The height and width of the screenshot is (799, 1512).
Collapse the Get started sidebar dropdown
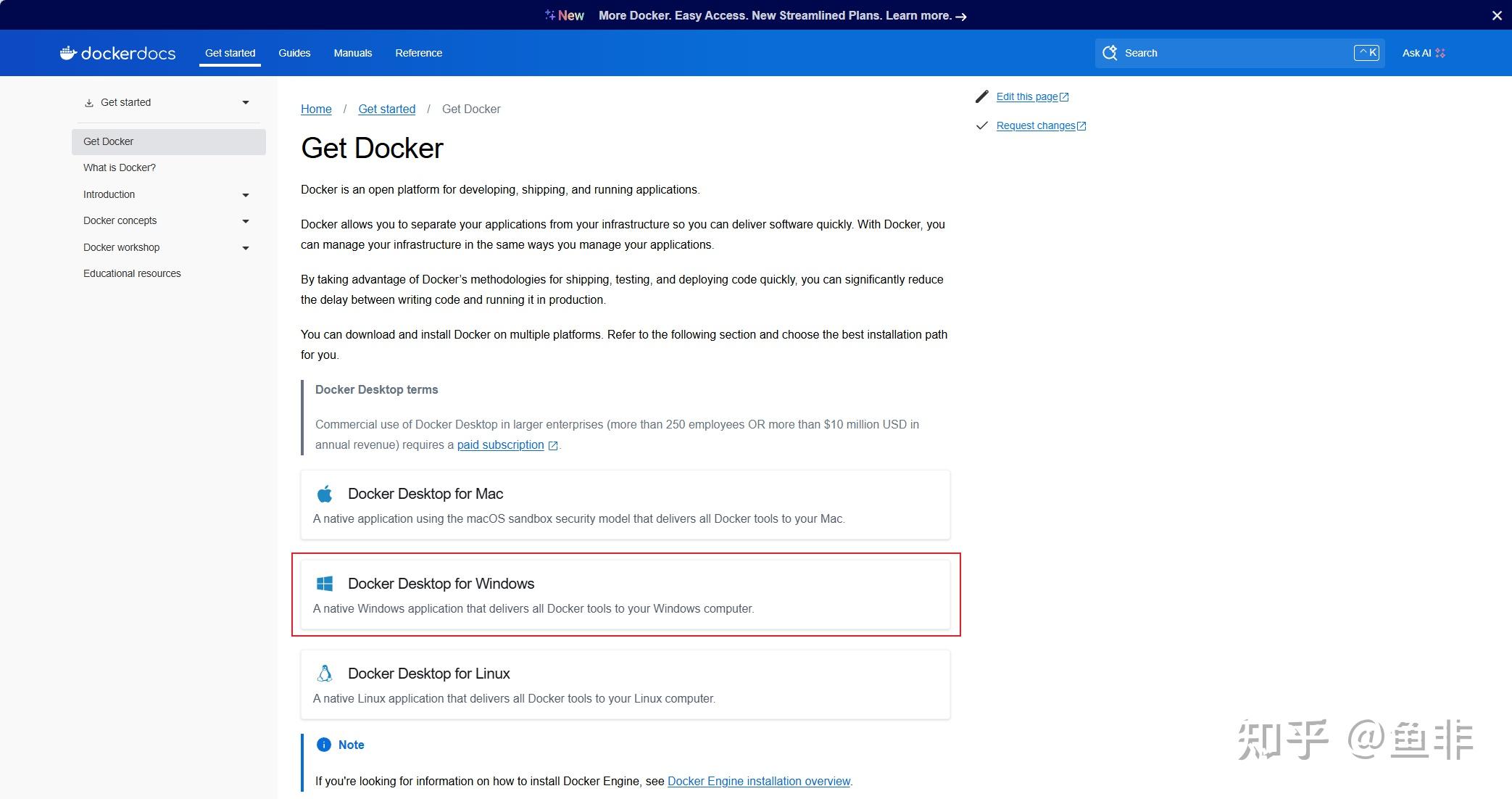coord(246,103)
